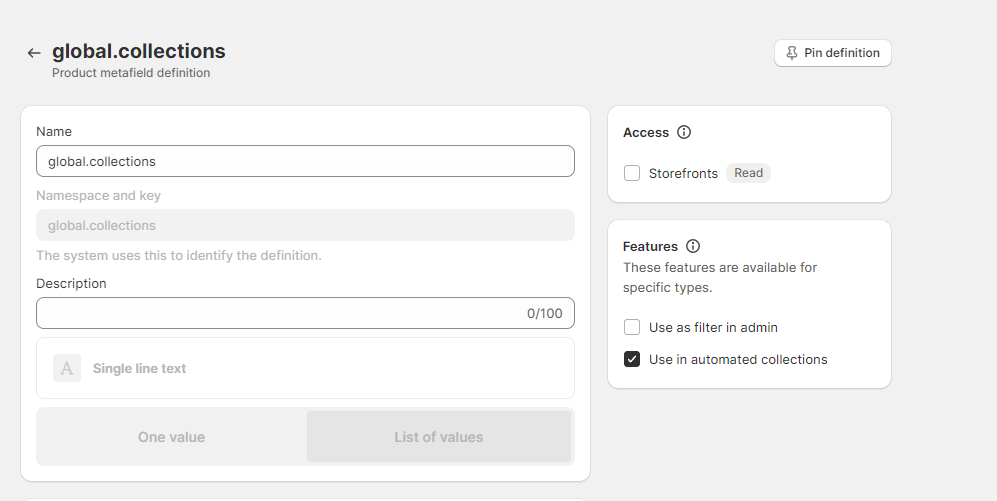Enable the Storefronts access checkbox
The height and width of the screenshot is (501, 997).
[632, 173]
